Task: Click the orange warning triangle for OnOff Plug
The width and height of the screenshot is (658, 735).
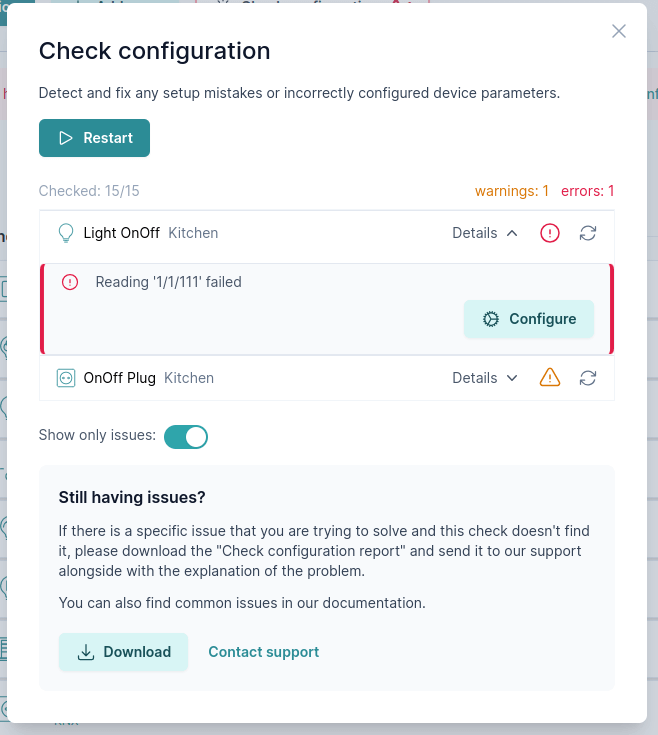Action: pyautogui.click(x=550, y=378)
